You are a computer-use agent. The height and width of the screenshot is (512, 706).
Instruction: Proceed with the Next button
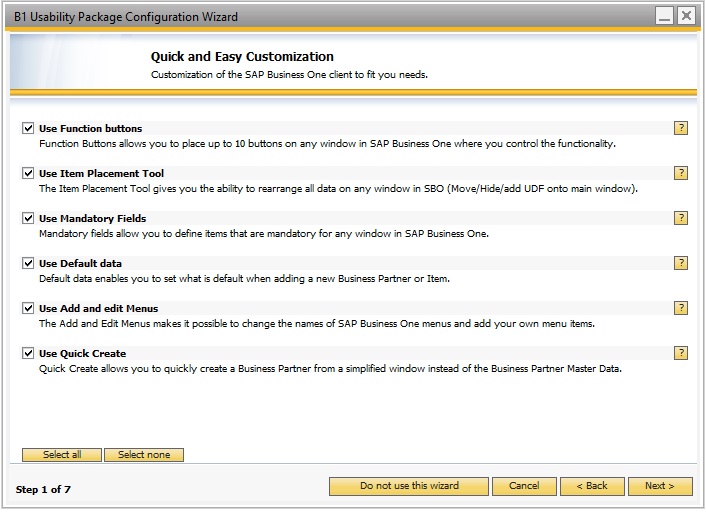click(x=660, y=486)
